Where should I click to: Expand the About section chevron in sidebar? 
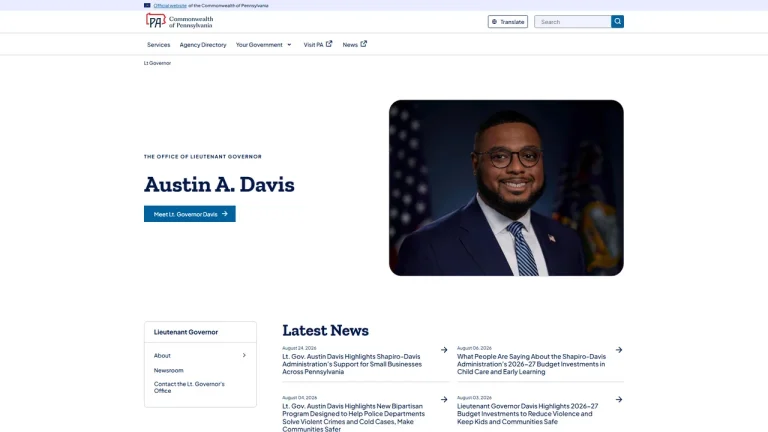[x=244, y=355]
